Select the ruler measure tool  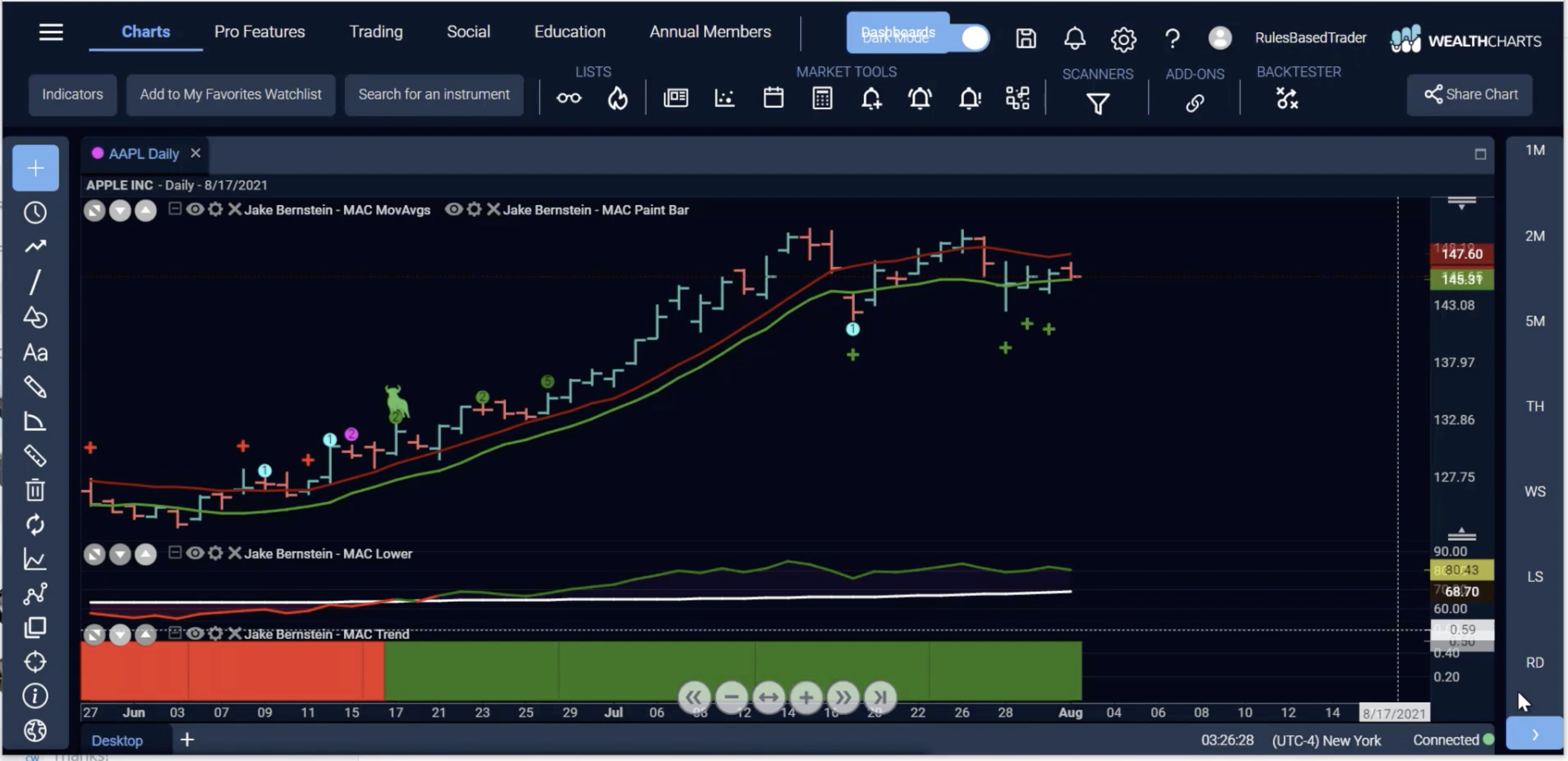[35, 455]
